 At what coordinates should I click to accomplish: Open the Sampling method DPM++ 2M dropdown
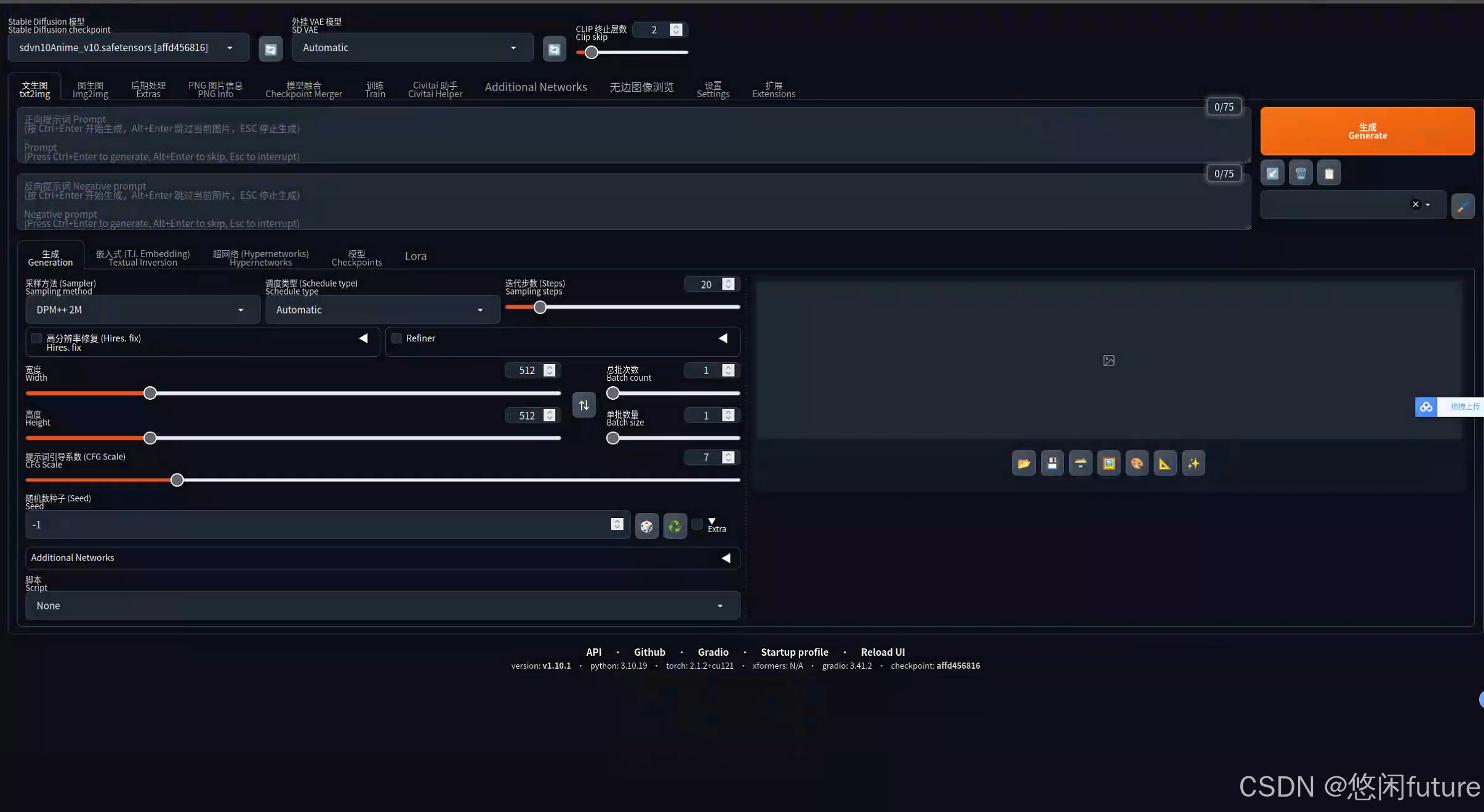[x=140, y=309]
